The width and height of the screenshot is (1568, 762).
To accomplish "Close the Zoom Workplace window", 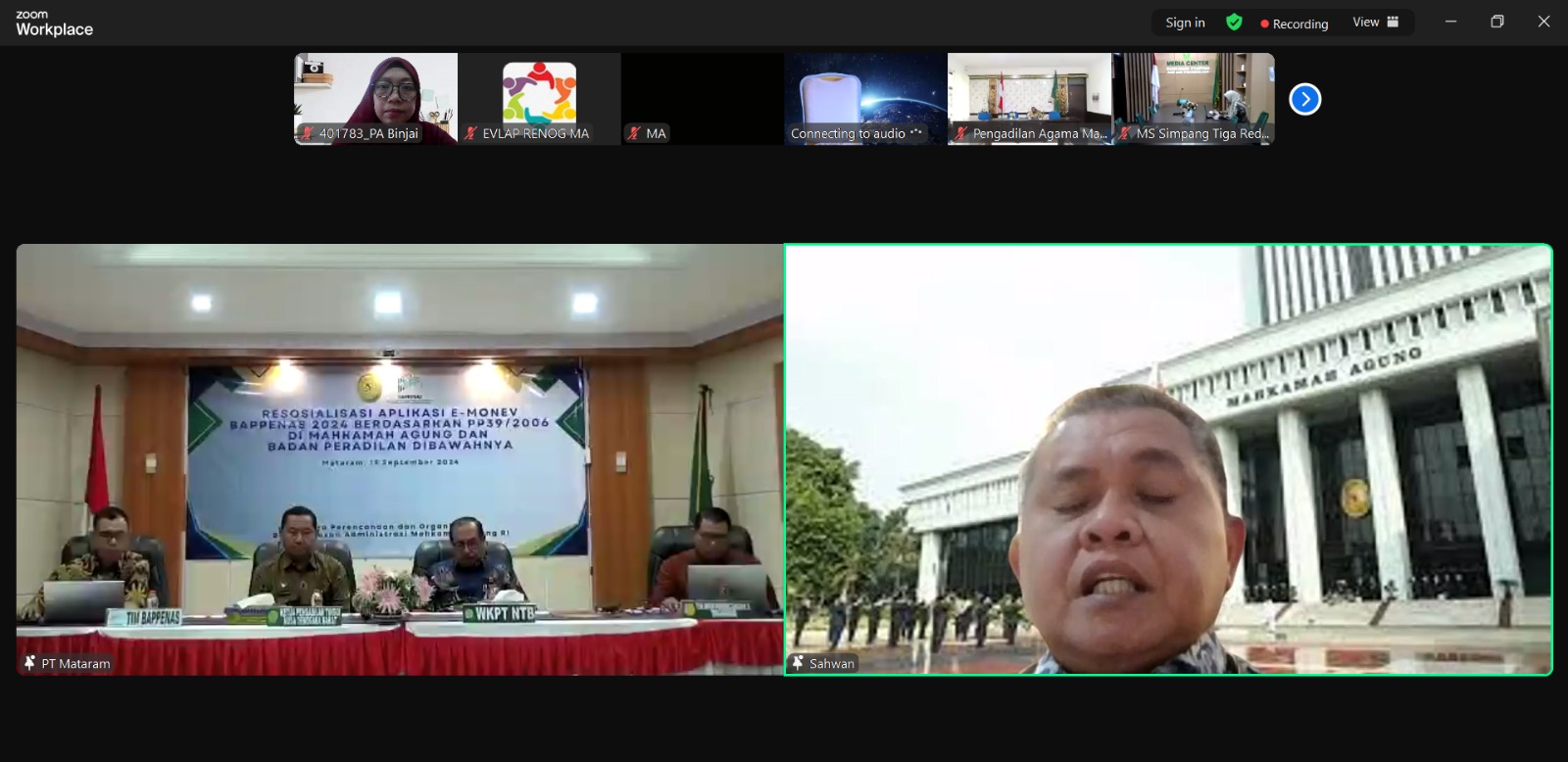I will 1543,22.
